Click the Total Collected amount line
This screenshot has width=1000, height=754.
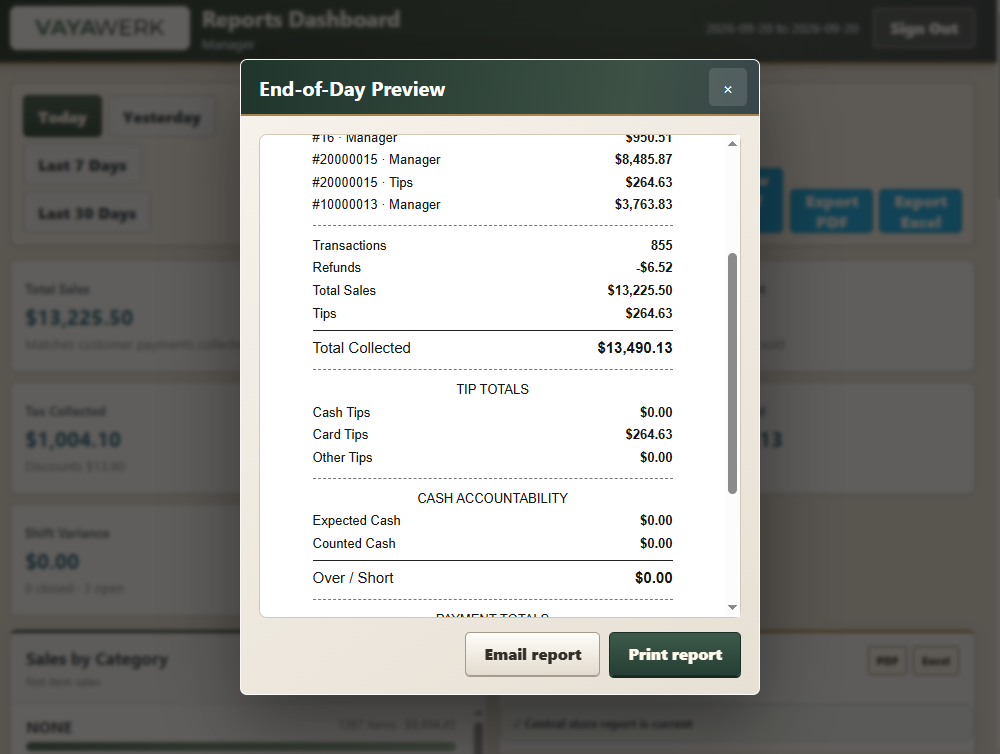tap(492, 348)
